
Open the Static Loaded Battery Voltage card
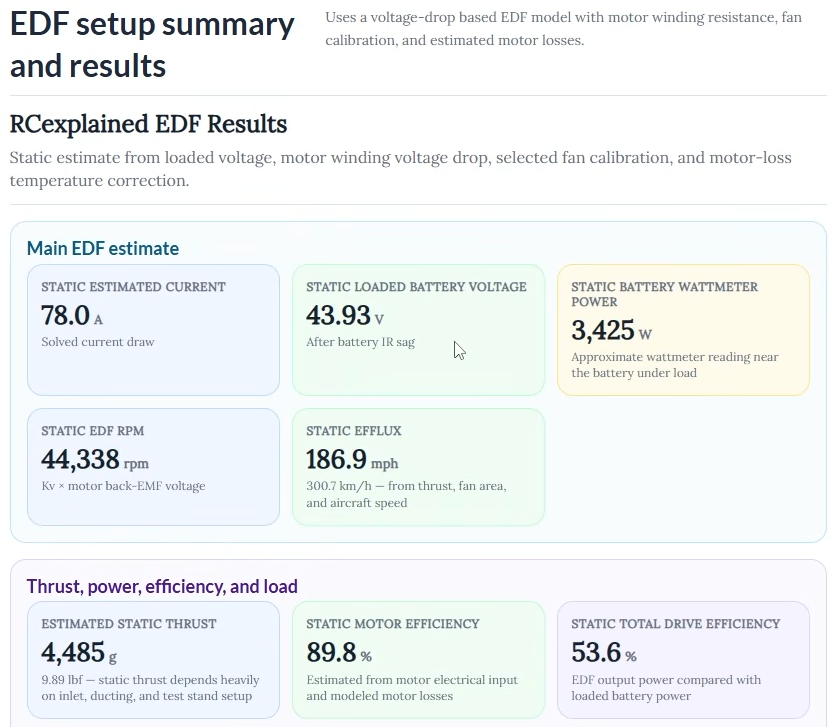[418, 330]
